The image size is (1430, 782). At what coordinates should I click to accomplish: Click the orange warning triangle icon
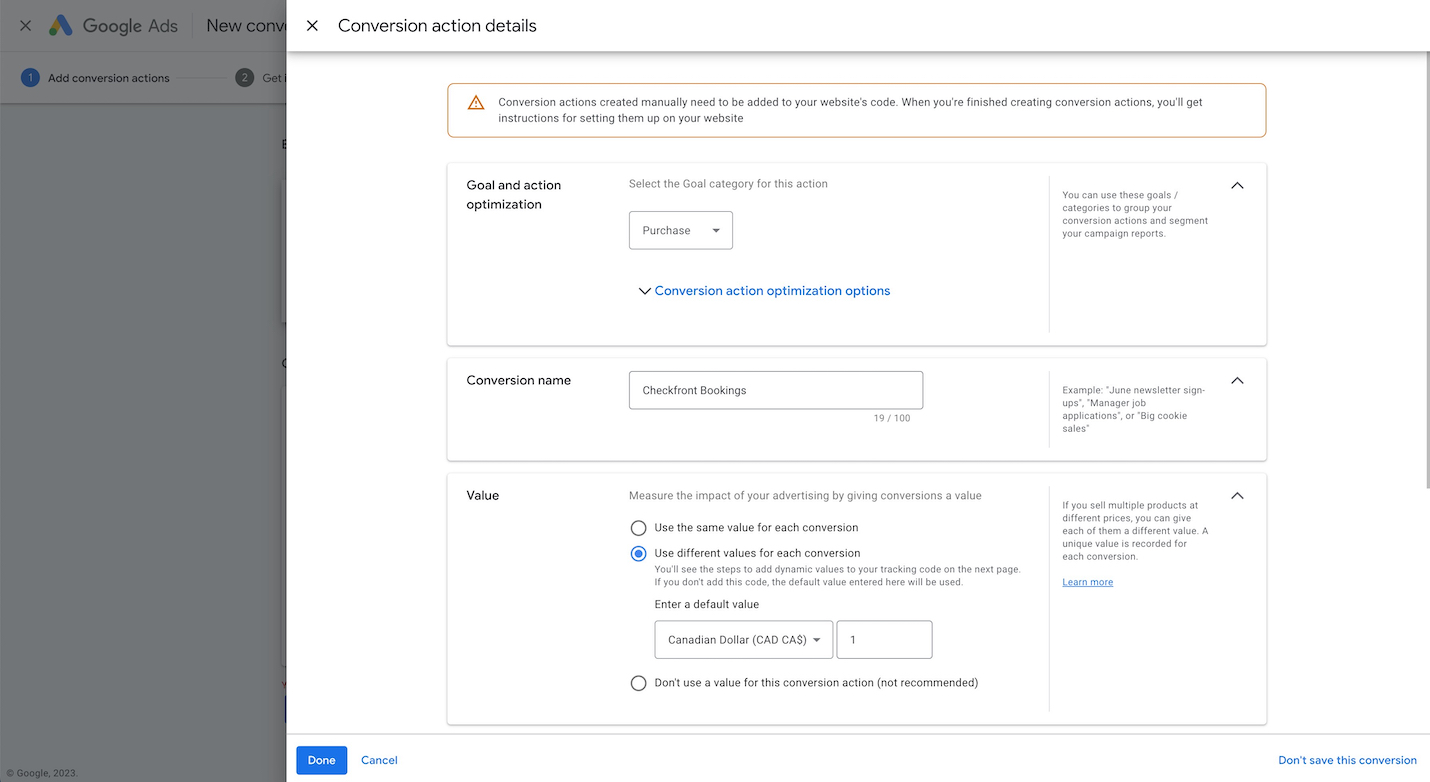click(x=476, y=103)
